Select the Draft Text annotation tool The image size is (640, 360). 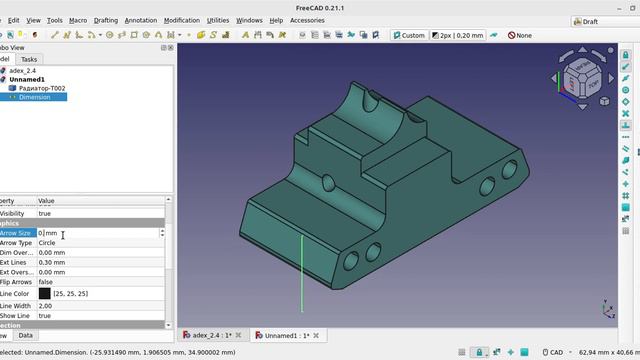pyautogui.click(x=245, y=35)
